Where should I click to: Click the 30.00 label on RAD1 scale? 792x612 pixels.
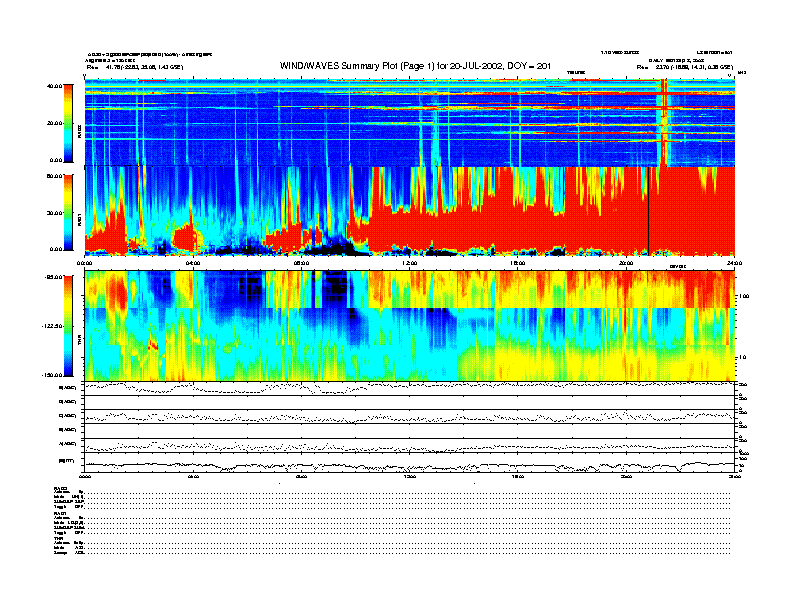pyautogui.click(x=55, y=213)
